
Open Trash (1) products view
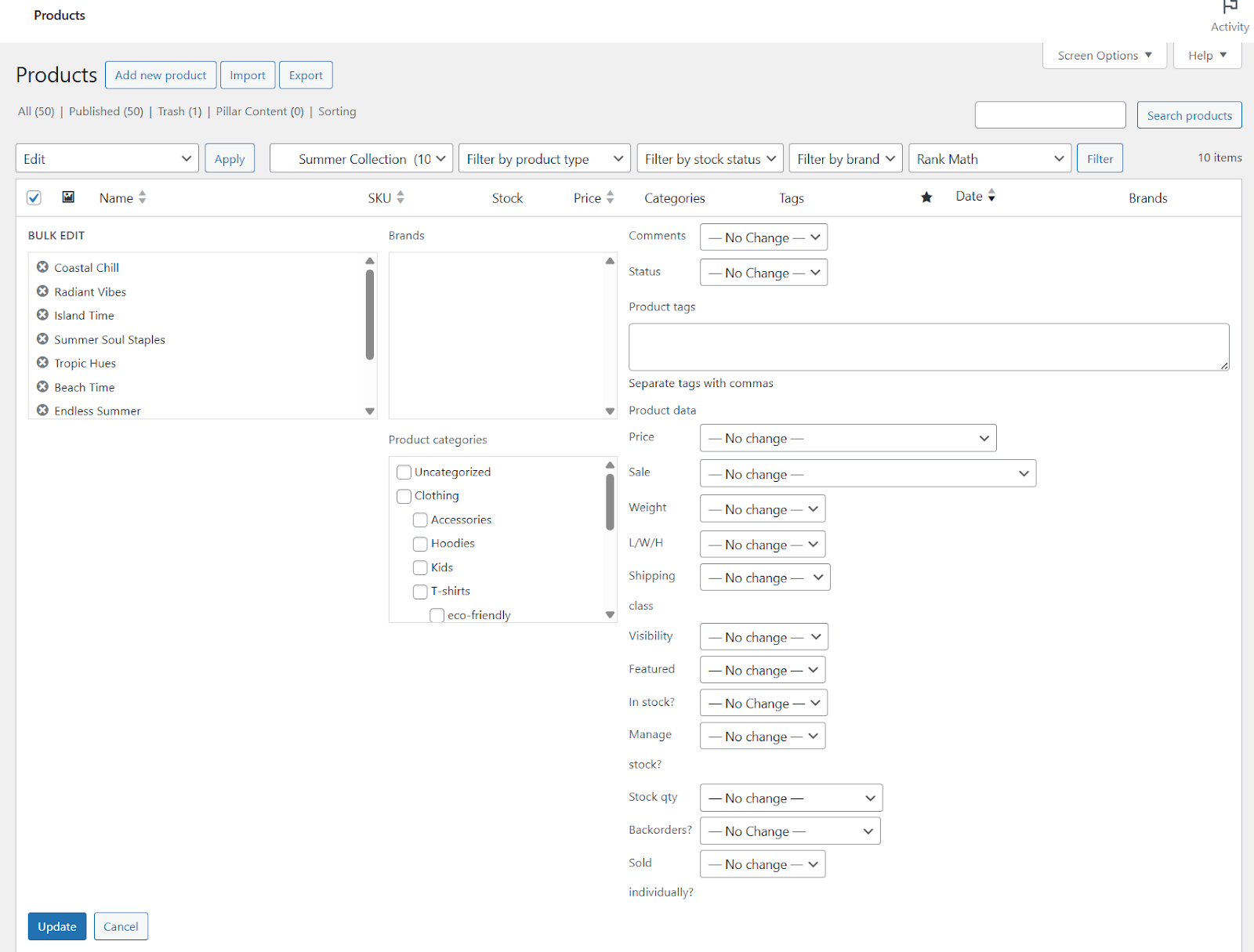(x=179, y=111)
